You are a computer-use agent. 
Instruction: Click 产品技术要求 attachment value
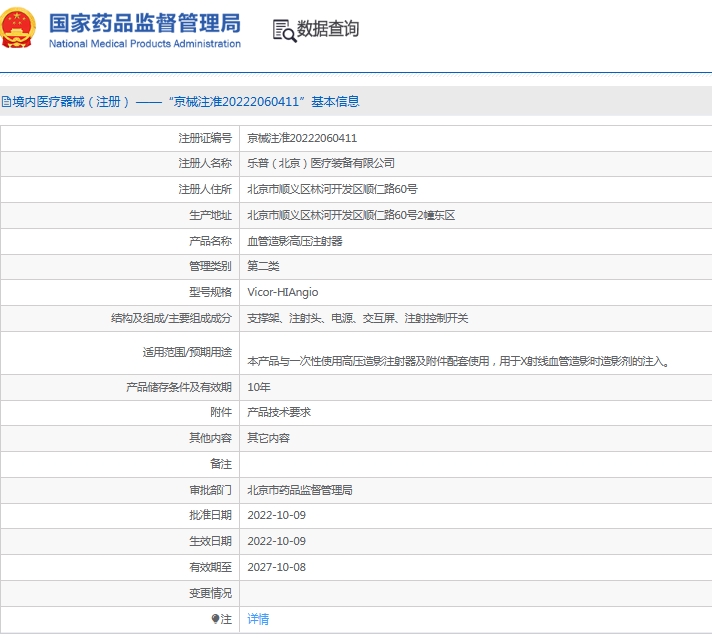coord(279,412)
